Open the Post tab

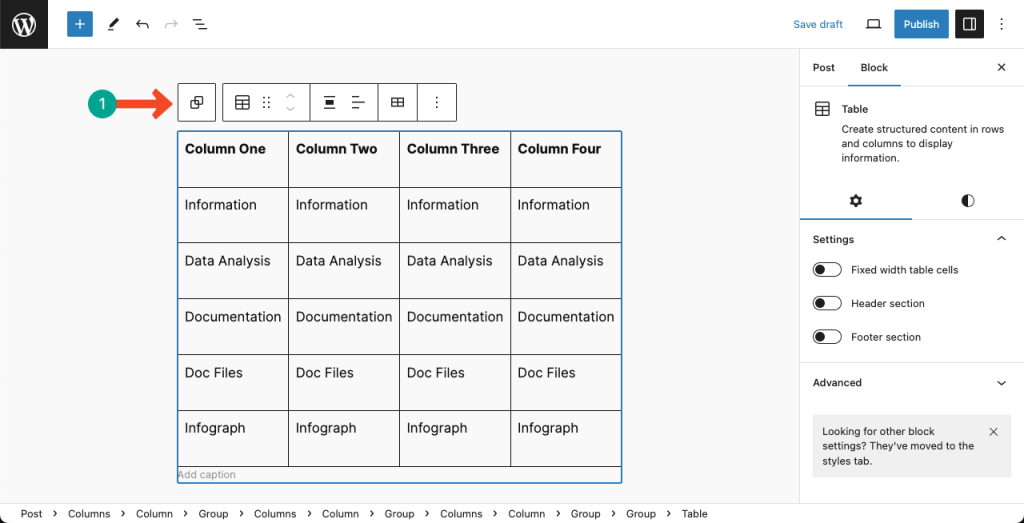(x=824, y=67)
